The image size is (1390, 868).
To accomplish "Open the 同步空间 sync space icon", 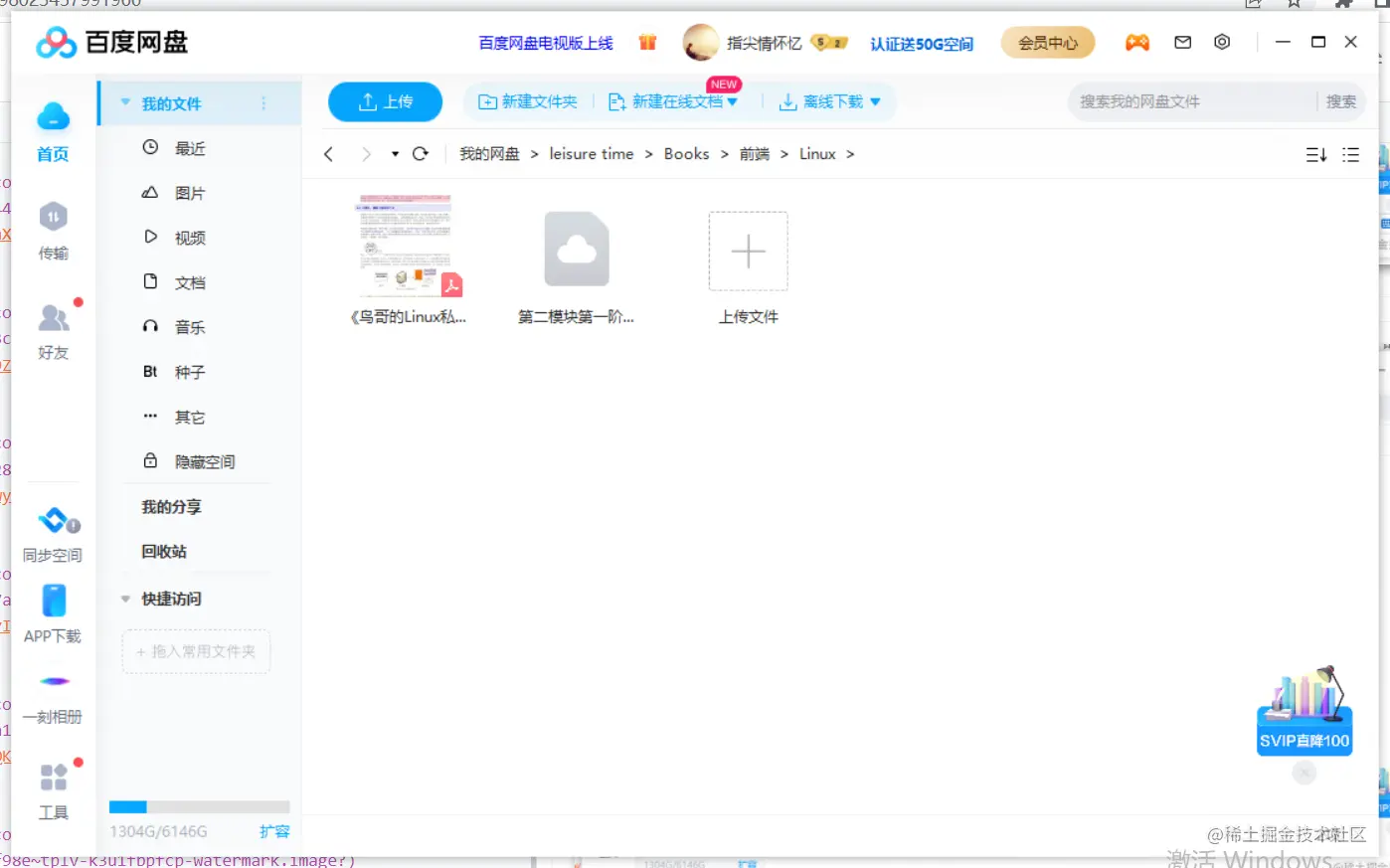I will click(53, 534).
